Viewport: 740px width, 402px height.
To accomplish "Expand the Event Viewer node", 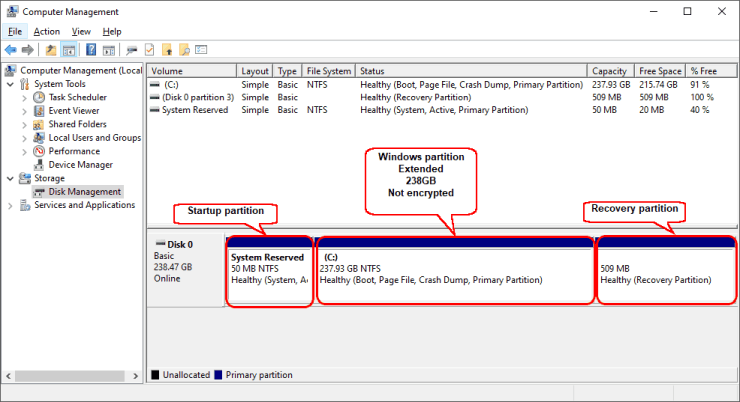I will point(24,111).
